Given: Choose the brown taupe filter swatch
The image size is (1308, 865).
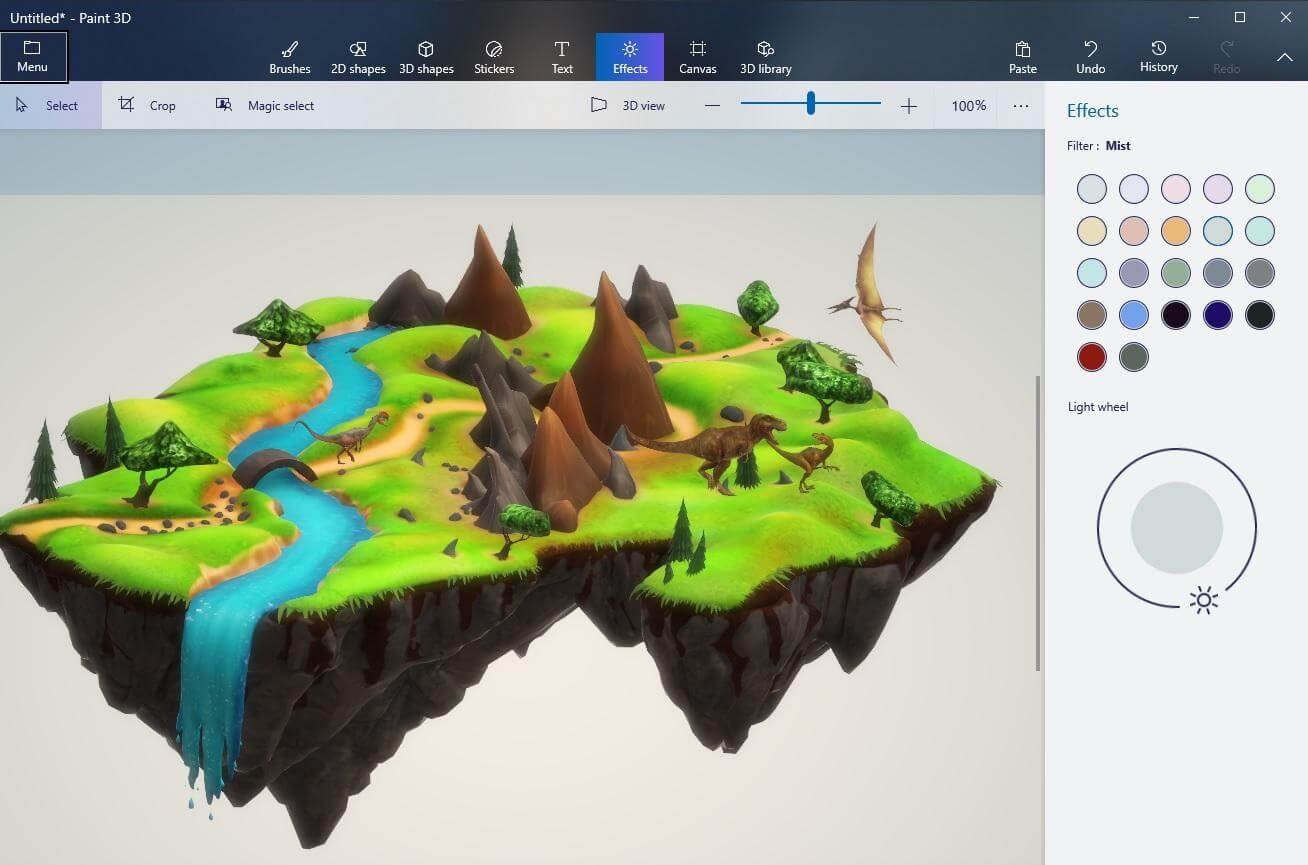Looking at the screenshot, I should point(1092,315).
